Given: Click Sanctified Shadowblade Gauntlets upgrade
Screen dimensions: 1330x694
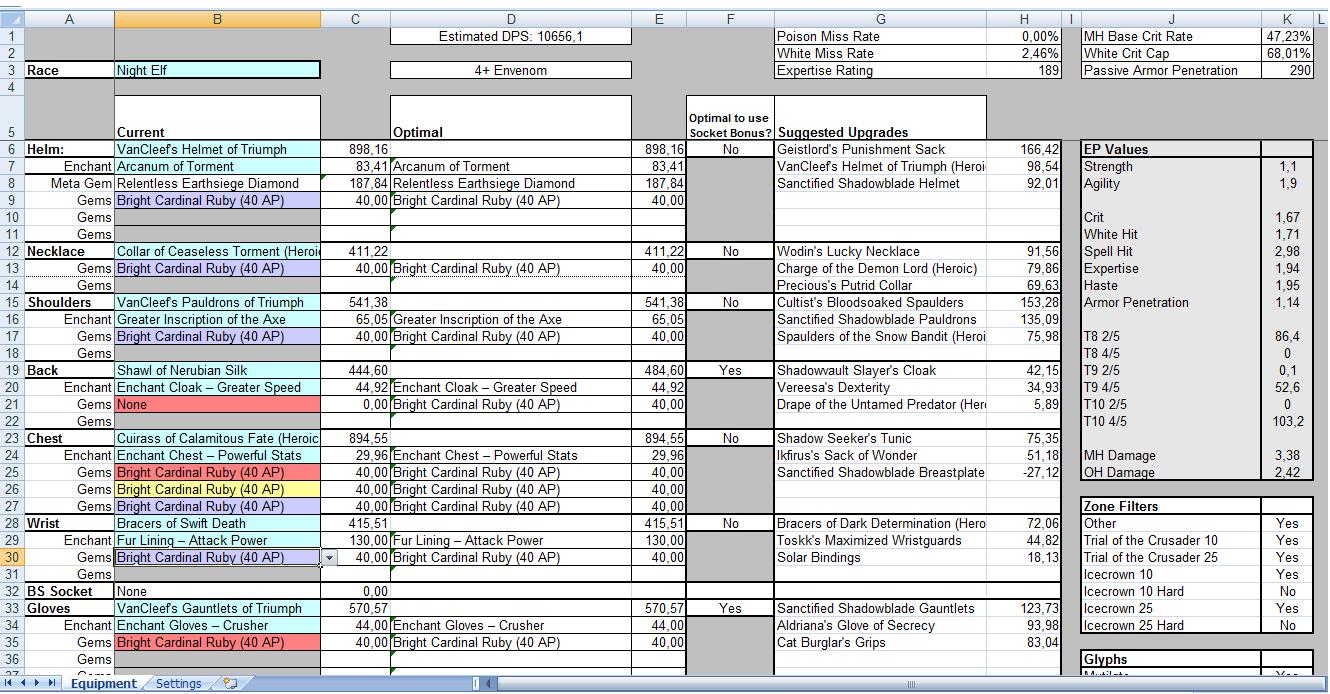Looking at the screenshot, I should [881, 608].
